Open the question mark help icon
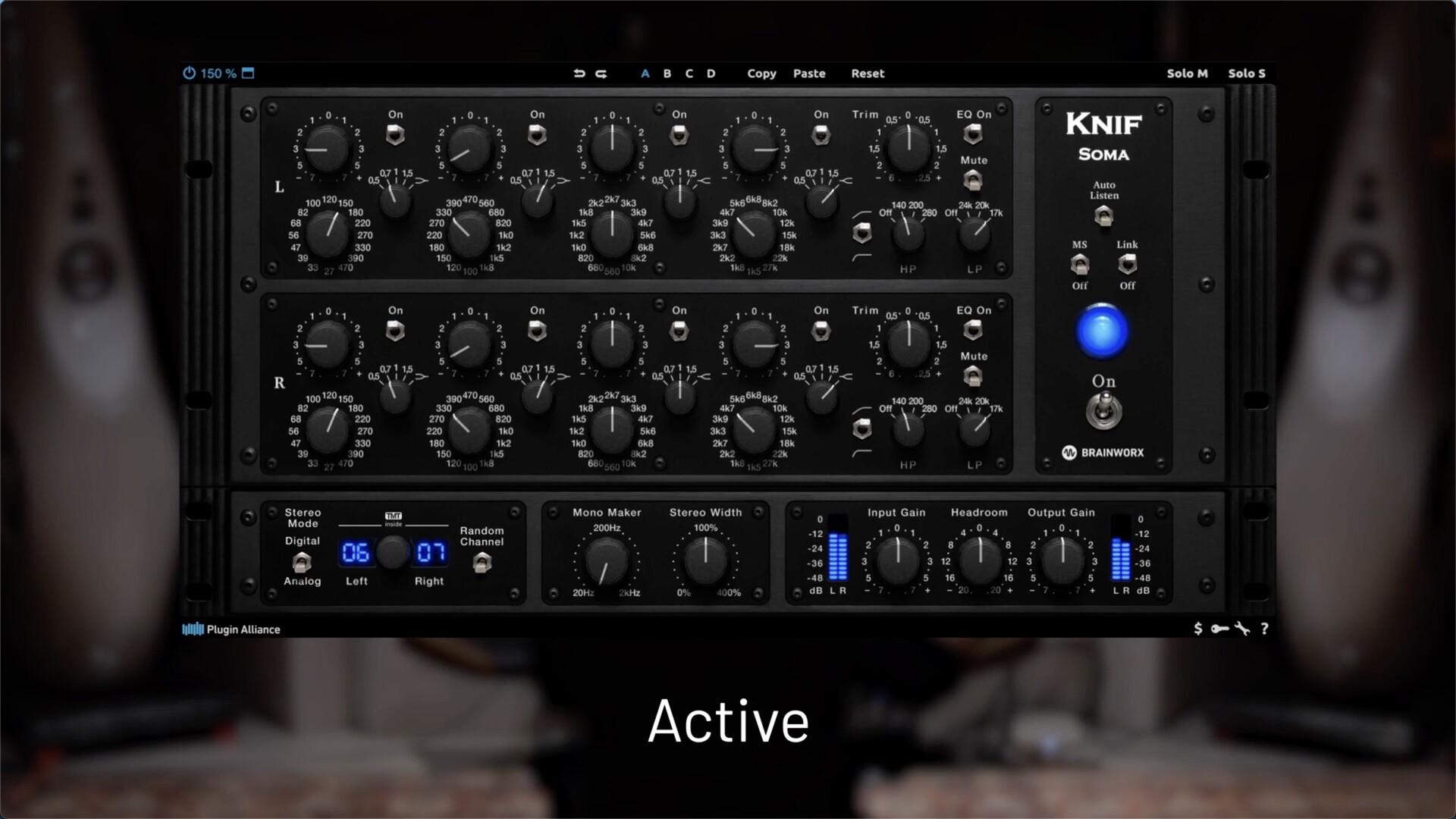The width and height of the screenshot is (1456, 819). (x=1264, y=629)
